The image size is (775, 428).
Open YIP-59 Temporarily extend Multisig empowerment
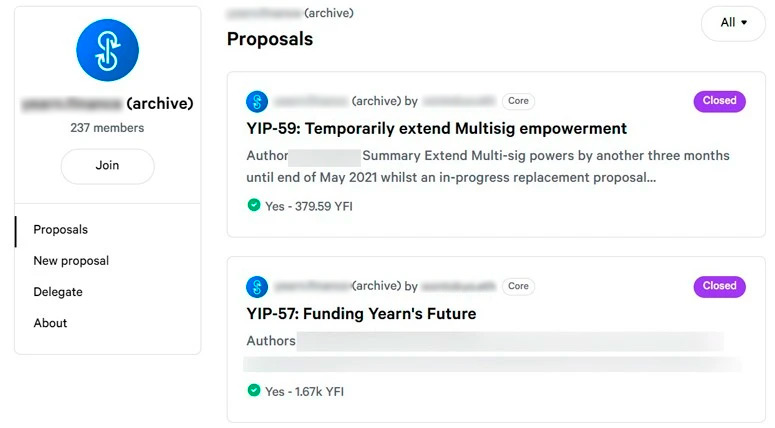(436, 129)
